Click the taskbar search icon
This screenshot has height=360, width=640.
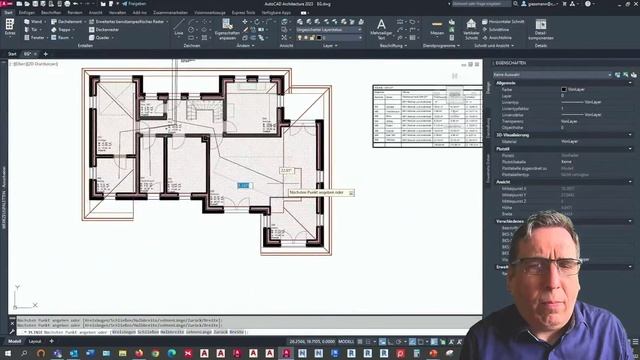[24, 353]
